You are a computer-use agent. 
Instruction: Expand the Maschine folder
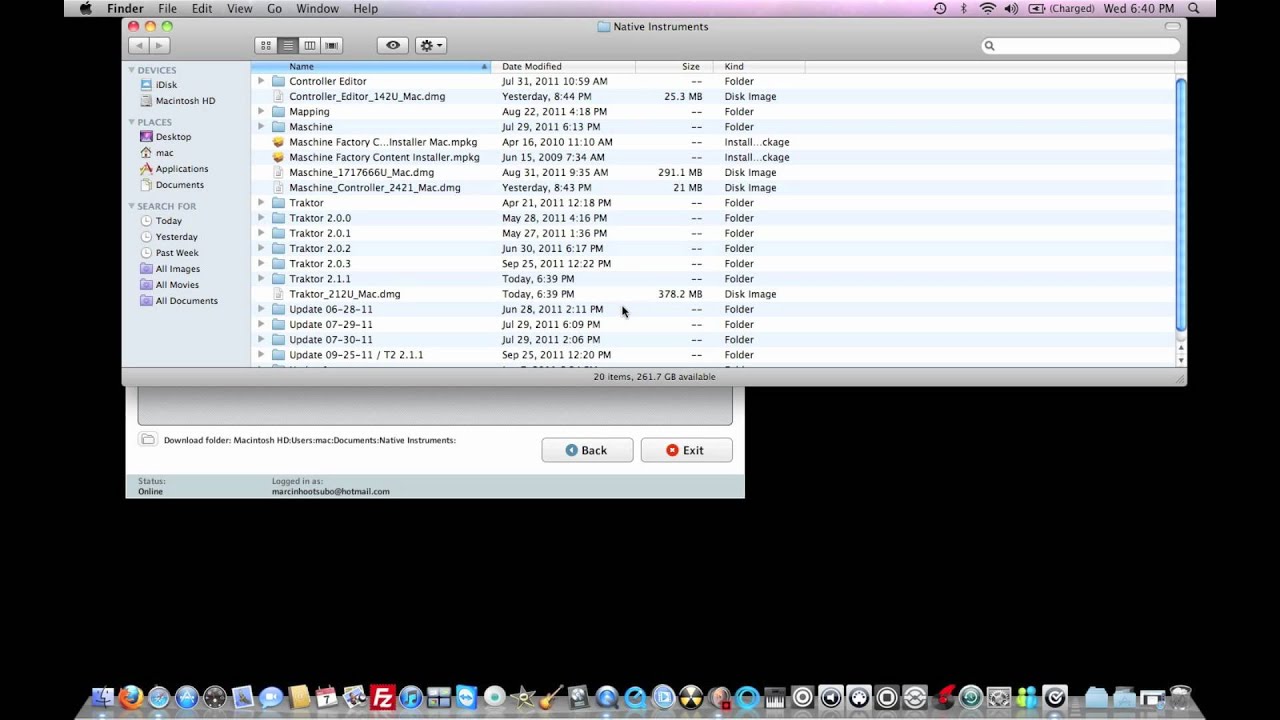261,127
